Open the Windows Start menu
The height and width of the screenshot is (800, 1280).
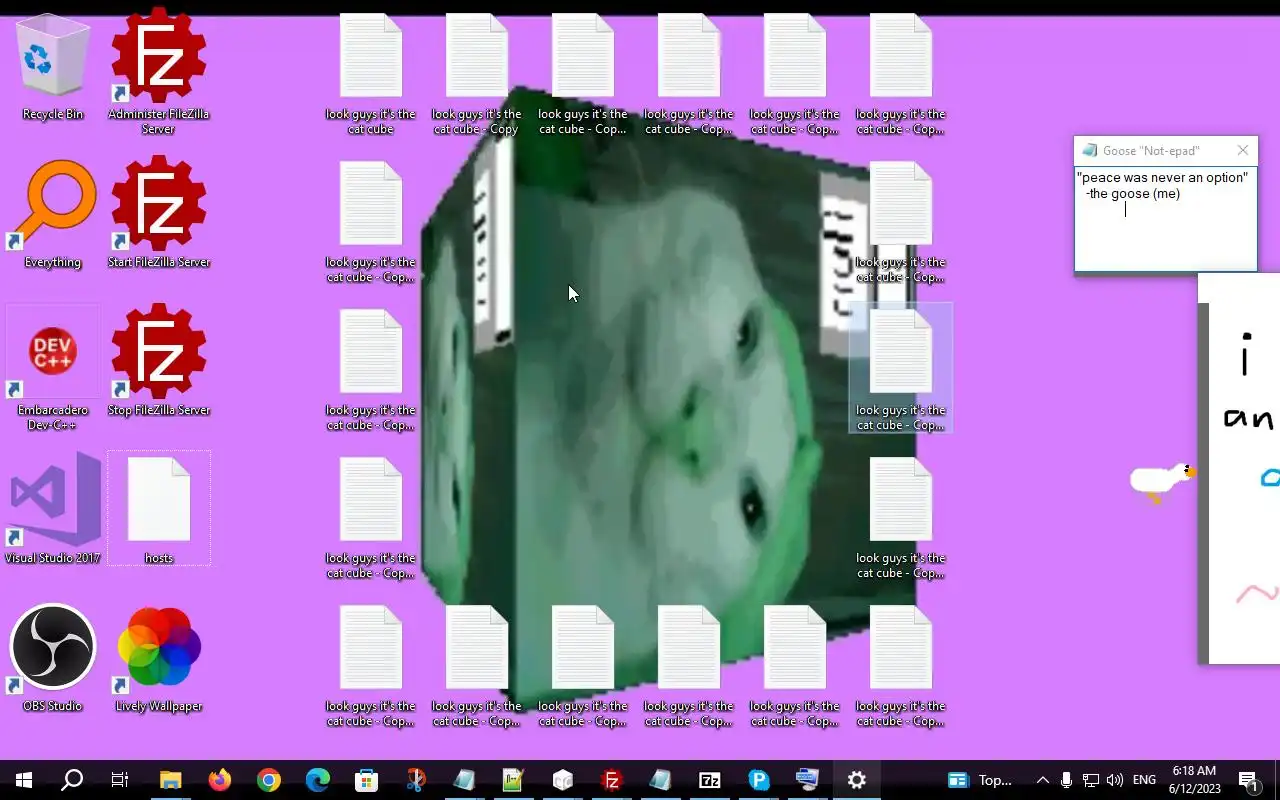pyautogui.click(x=24, y=780)
